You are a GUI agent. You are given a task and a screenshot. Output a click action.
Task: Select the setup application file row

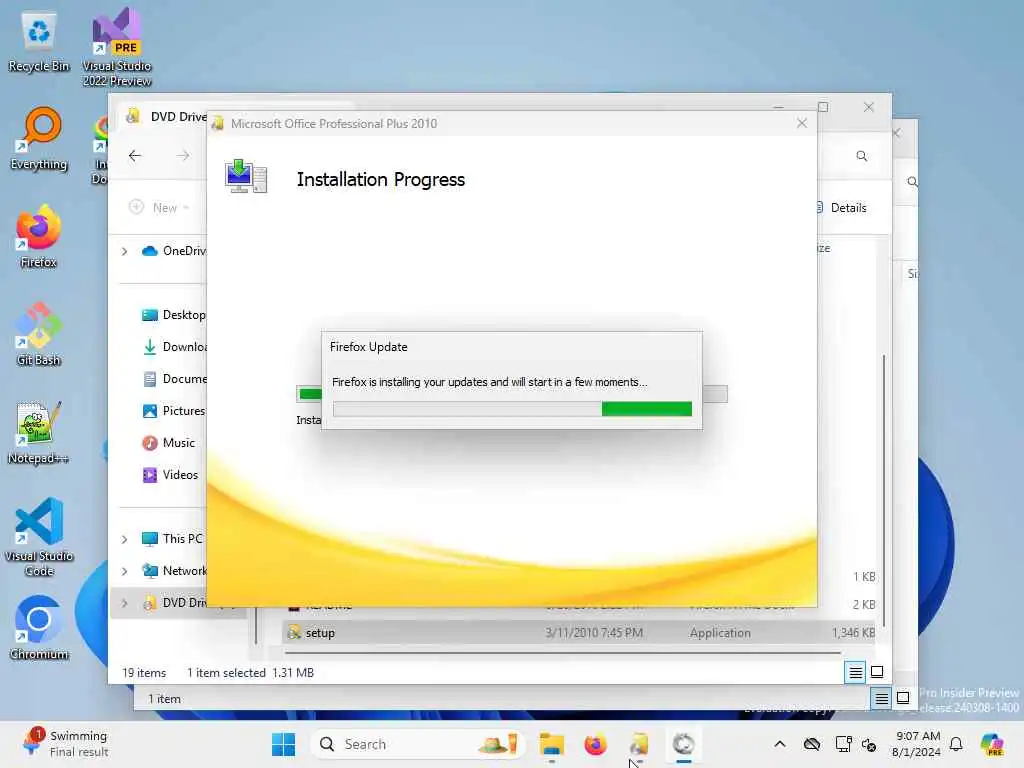tap(579, 633)
